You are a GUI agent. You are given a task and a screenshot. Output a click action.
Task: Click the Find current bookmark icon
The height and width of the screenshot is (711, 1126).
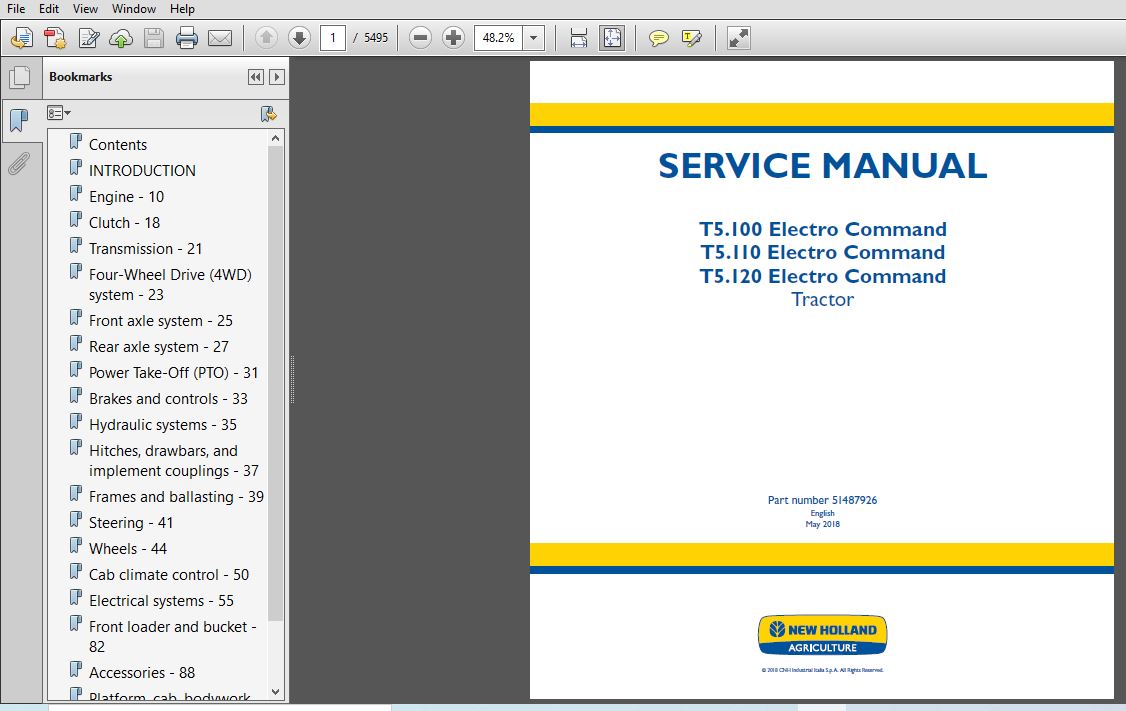pyautogui.click(x=269, y=113)
